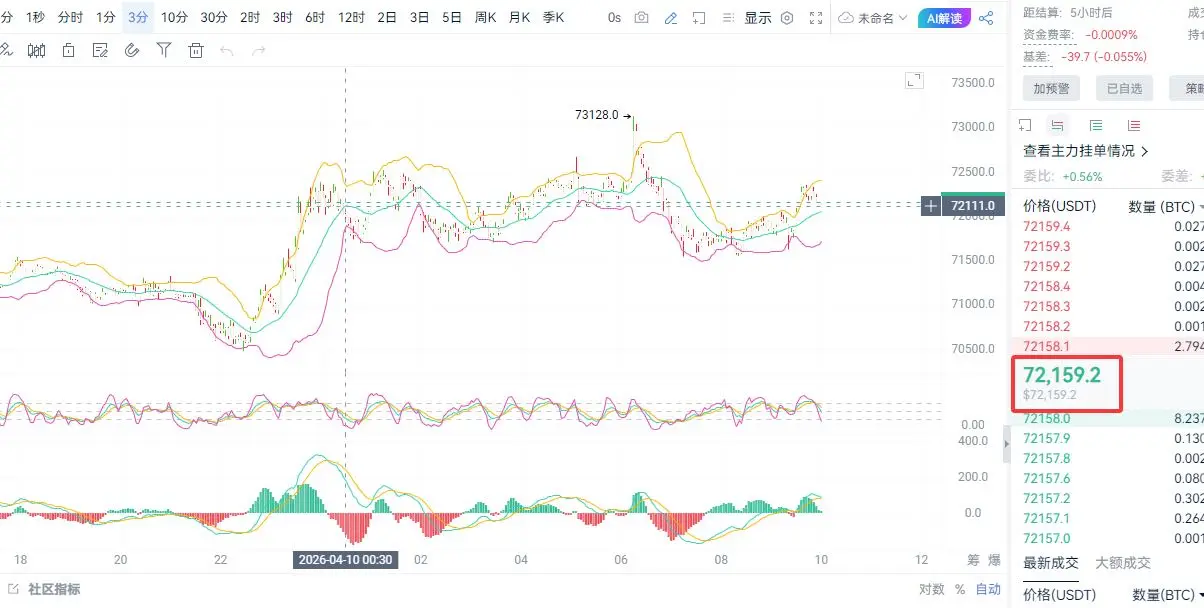
Task: Switch to 6时 timeframe
Action: (x=315, y=17)
